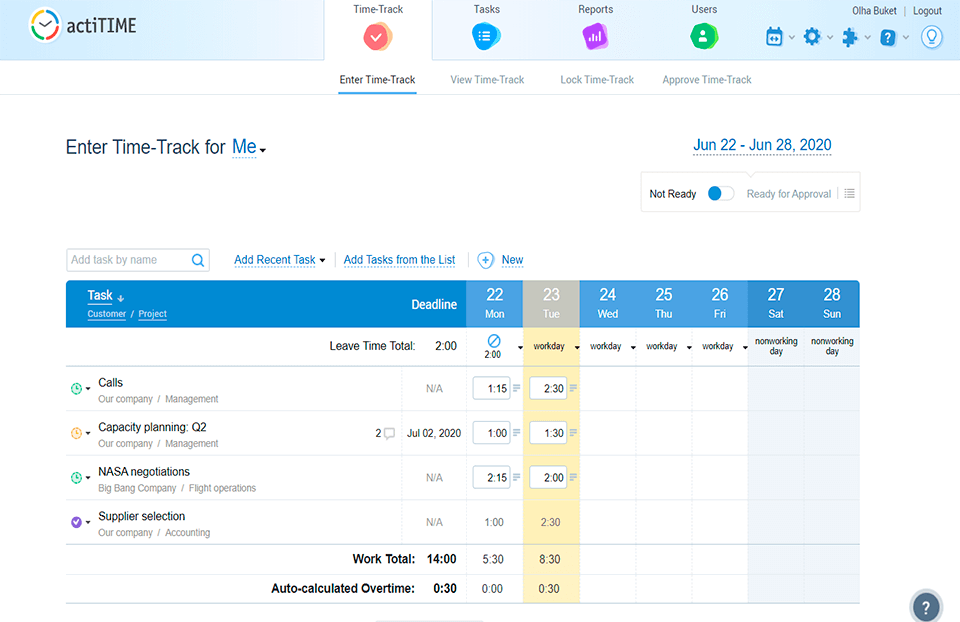Click Add Tasks from the List link
This screenshot has width=960, height=622.
(399, 260)
